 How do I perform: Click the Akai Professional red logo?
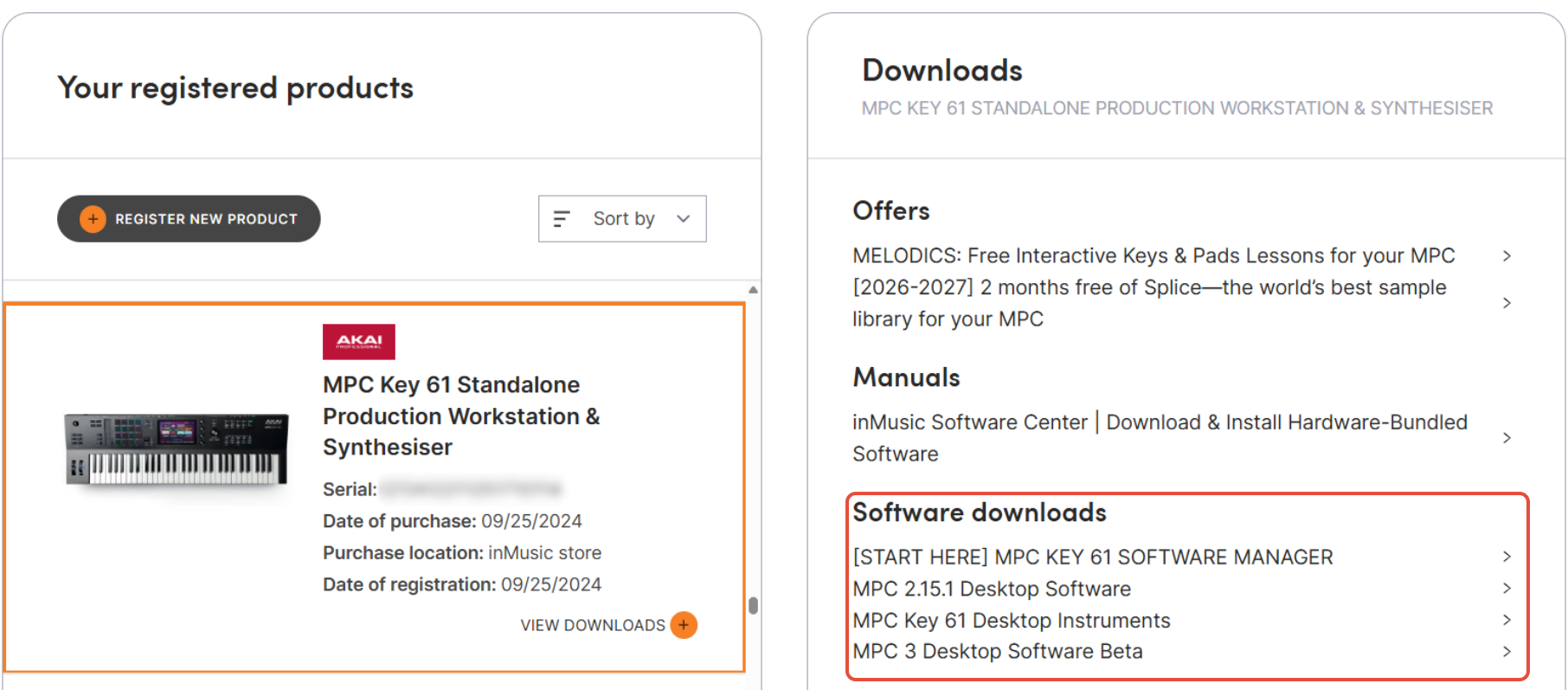[x=359, y=342]
